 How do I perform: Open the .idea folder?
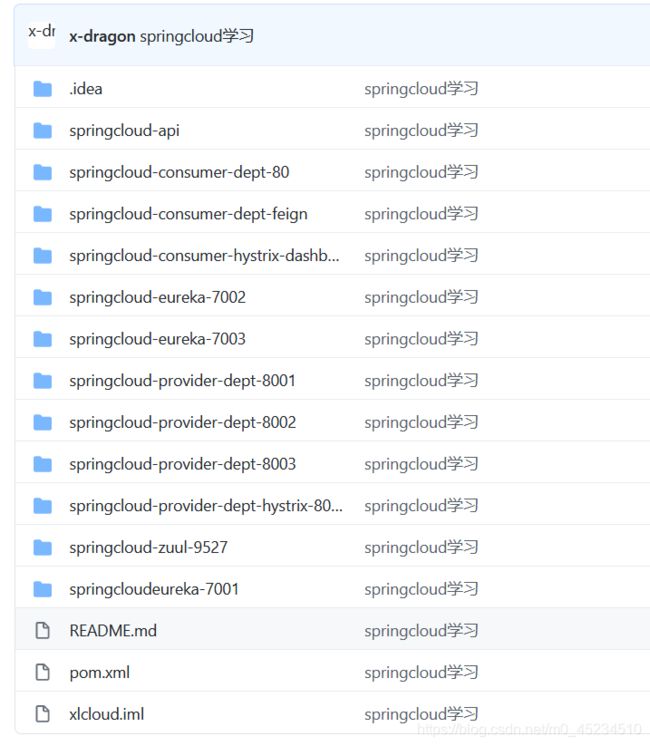[86, 89]
